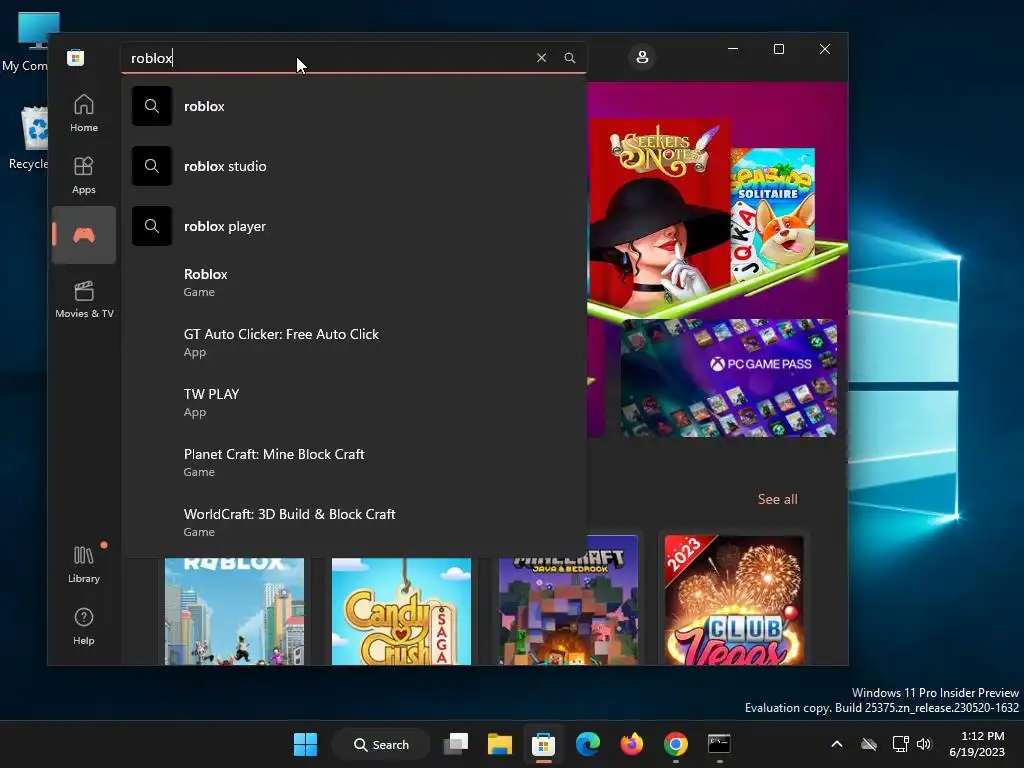
Task: Click Microsoft Store taskbar icon
Action: click(x=543, y=744)
